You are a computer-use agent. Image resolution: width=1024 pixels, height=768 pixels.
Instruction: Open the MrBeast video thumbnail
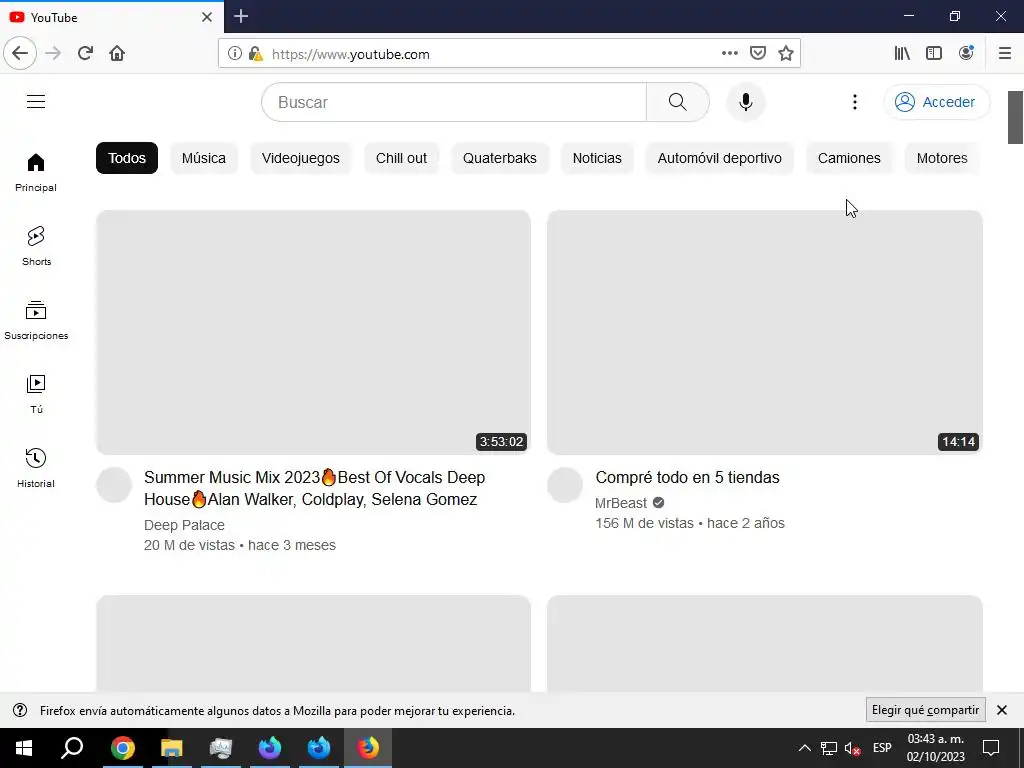765,332
